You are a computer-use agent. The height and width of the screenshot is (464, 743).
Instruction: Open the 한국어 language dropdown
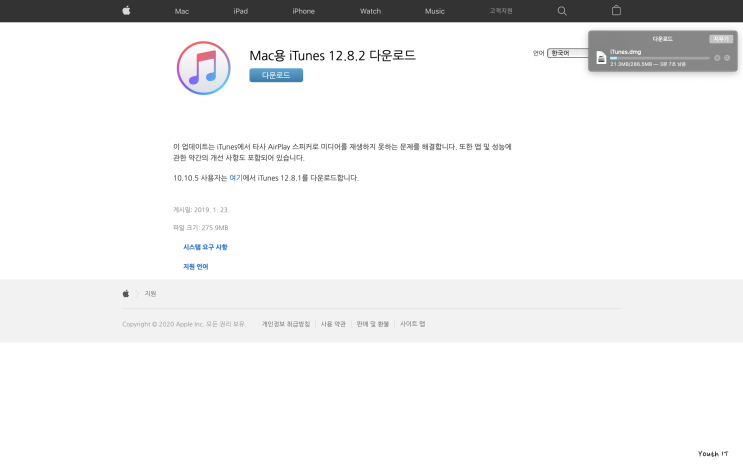coord(568,53)
